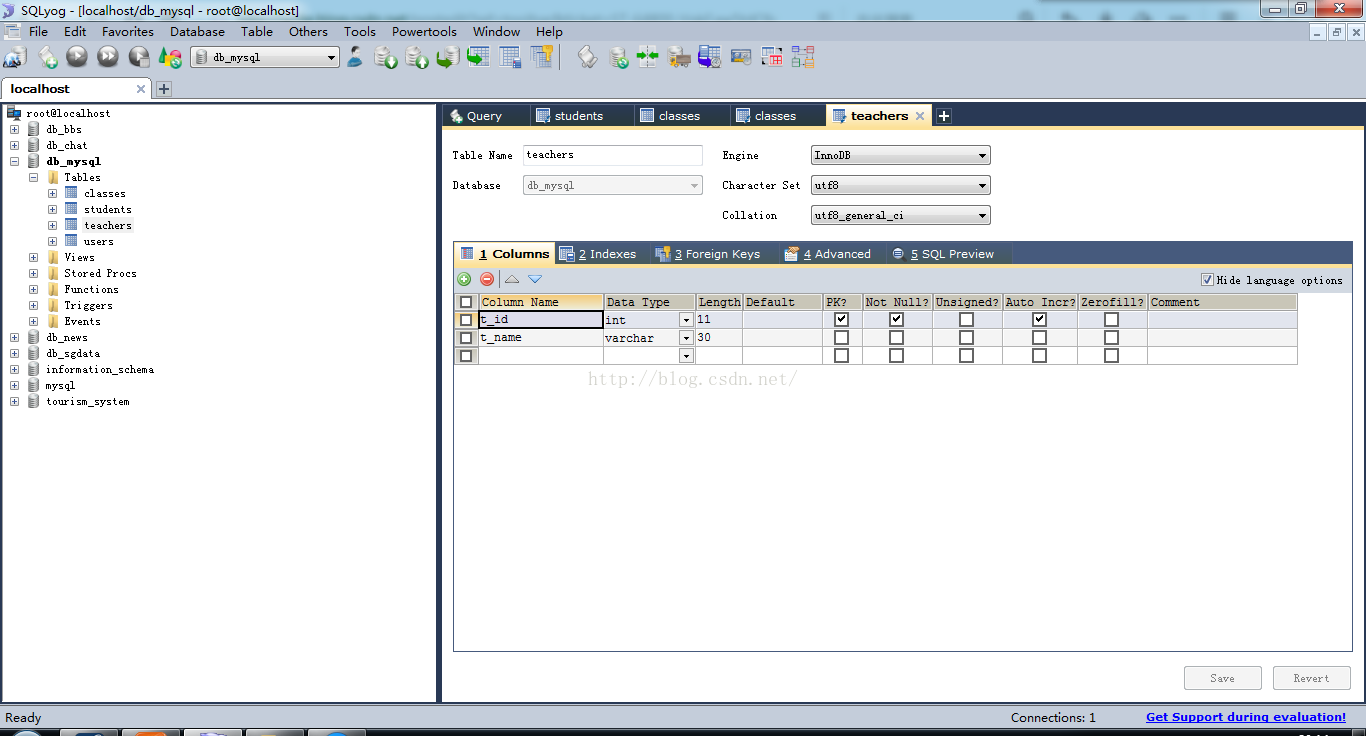Image resolution: width=1366 pixels, height=736 pixels.
Task: Switch to the 5 SQL Preview tab
Action: [943, 254]
